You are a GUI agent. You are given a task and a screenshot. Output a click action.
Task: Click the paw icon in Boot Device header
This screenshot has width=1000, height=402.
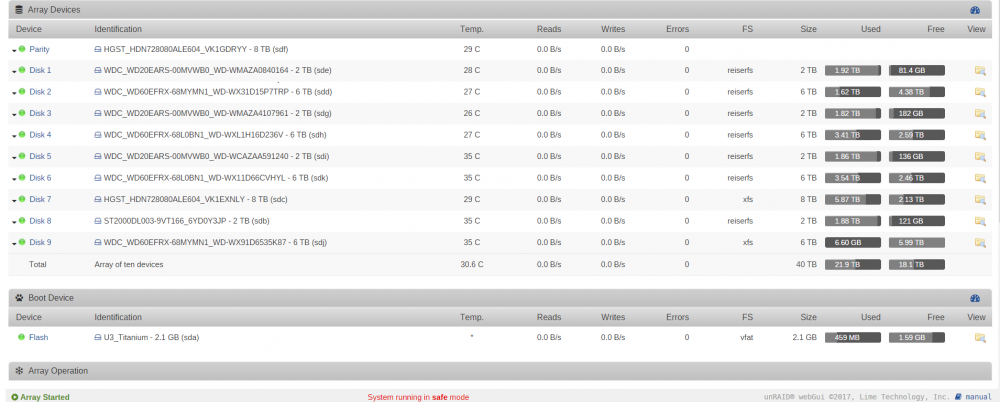pyautogui.click(x=19, y=298)
